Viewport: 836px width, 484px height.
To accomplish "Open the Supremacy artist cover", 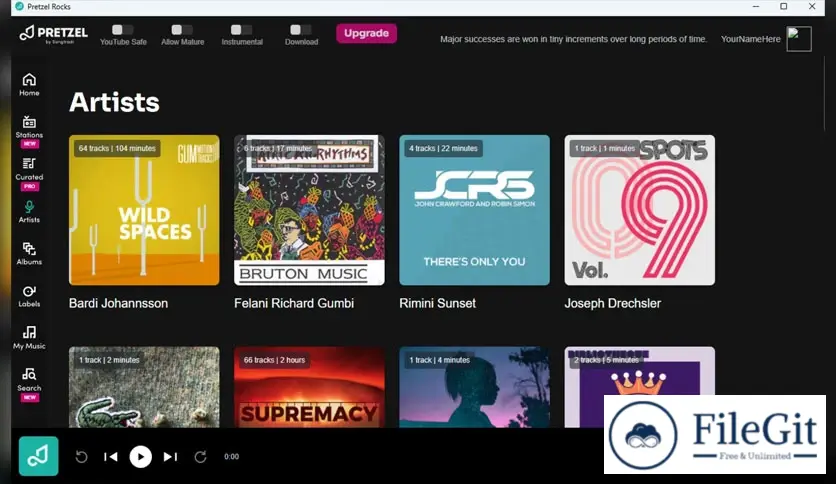I will click(309, 387).
